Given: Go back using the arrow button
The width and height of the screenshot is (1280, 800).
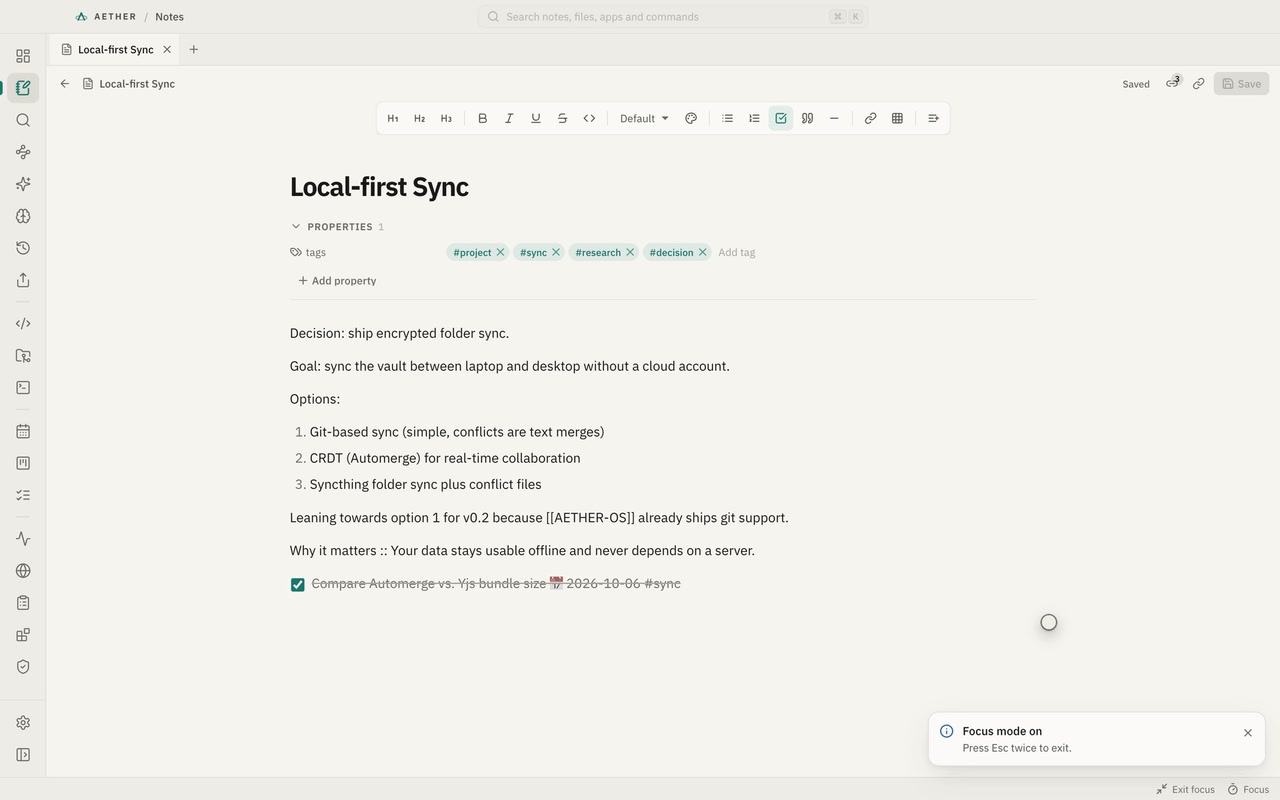Looking at the screenshot, I should click(x=65, y=84).
